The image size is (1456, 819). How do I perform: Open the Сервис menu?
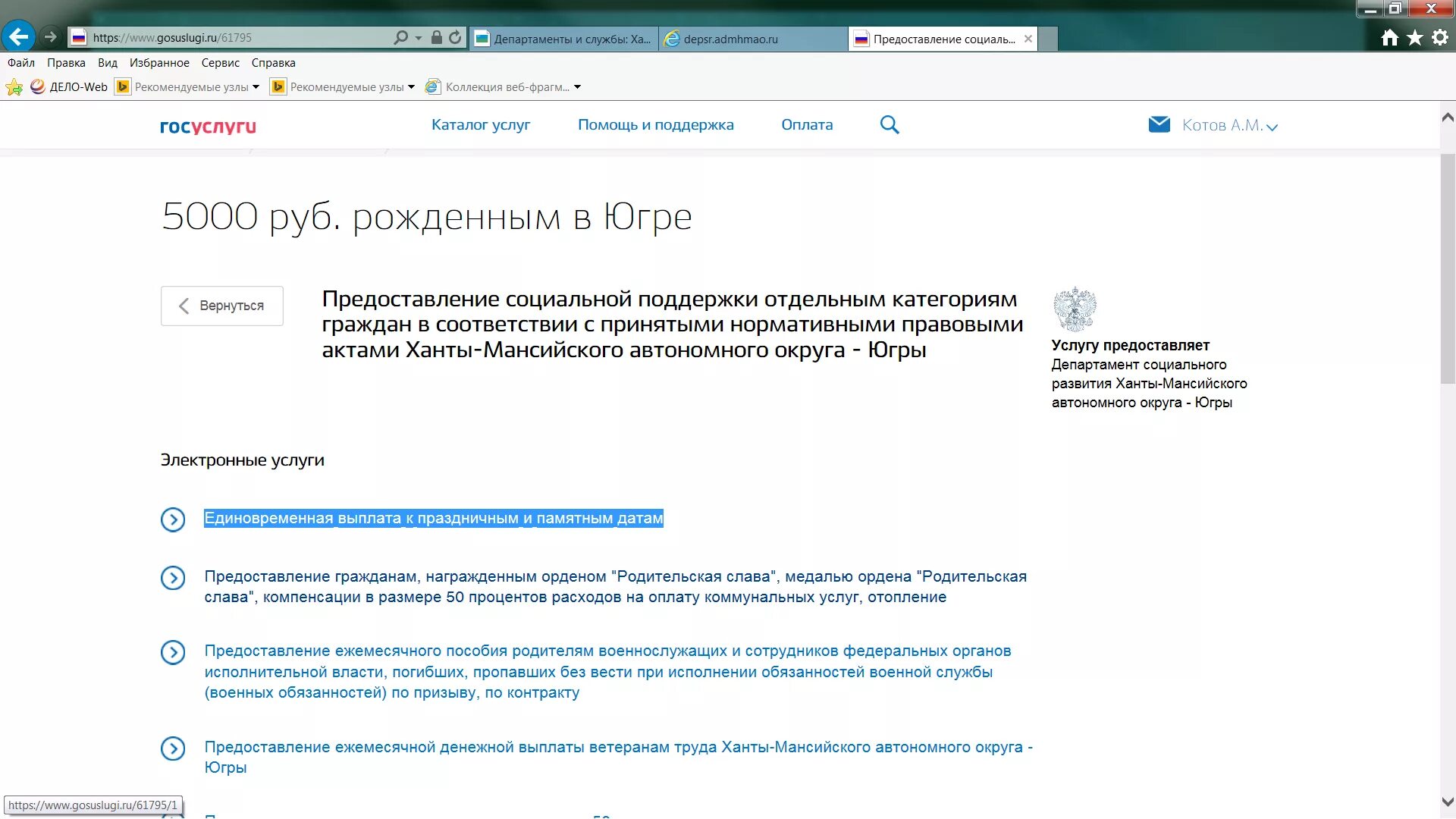[219, 62]
